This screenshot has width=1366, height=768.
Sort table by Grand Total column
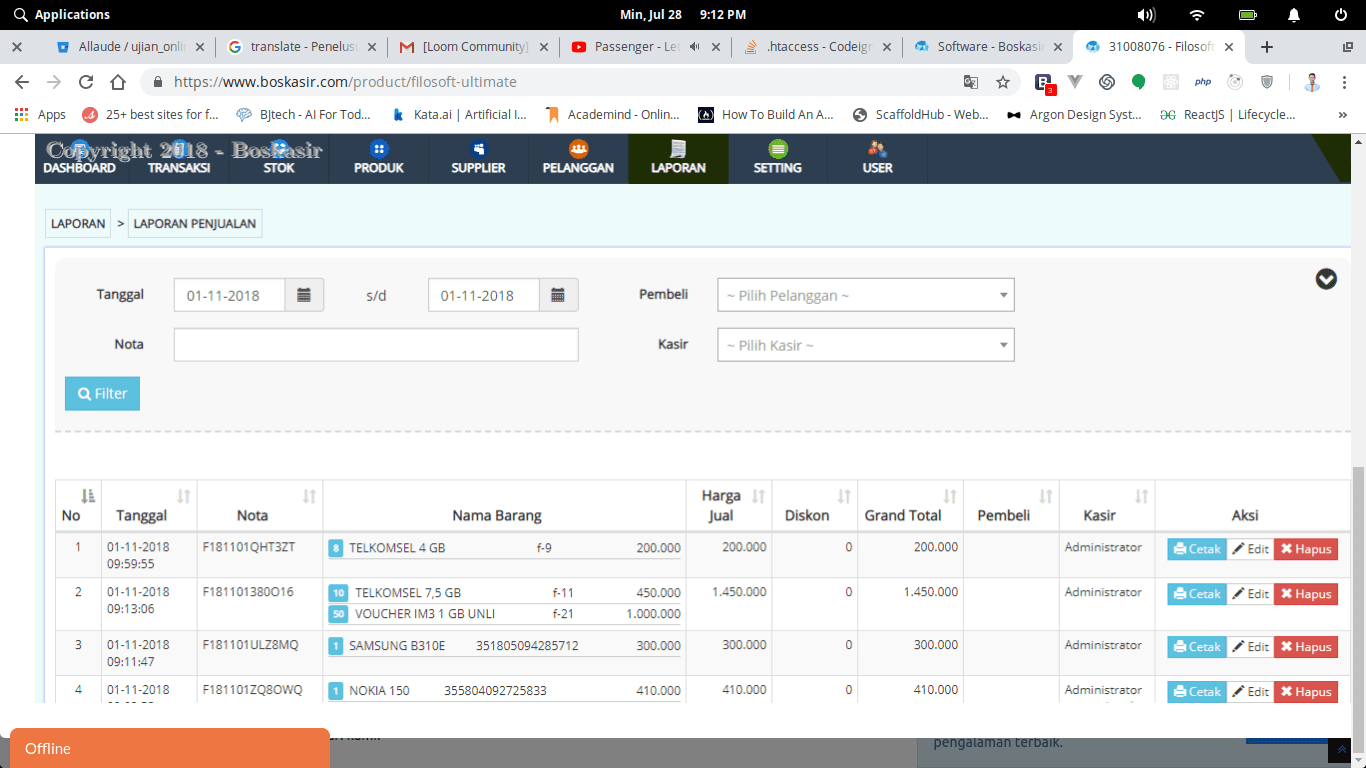[x=950, y=496]
